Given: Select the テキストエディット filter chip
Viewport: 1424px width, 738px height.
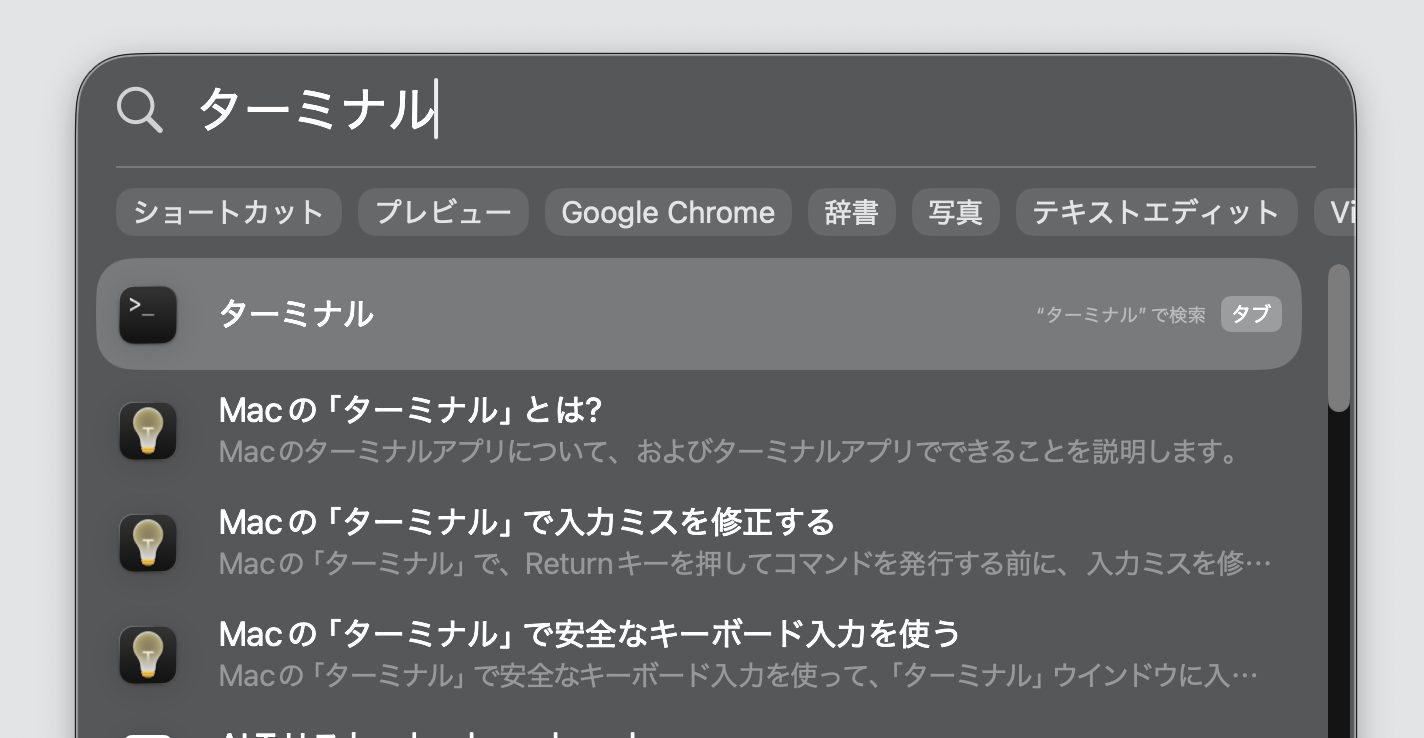Looking at the screenshot, I should coord(1156,212).
